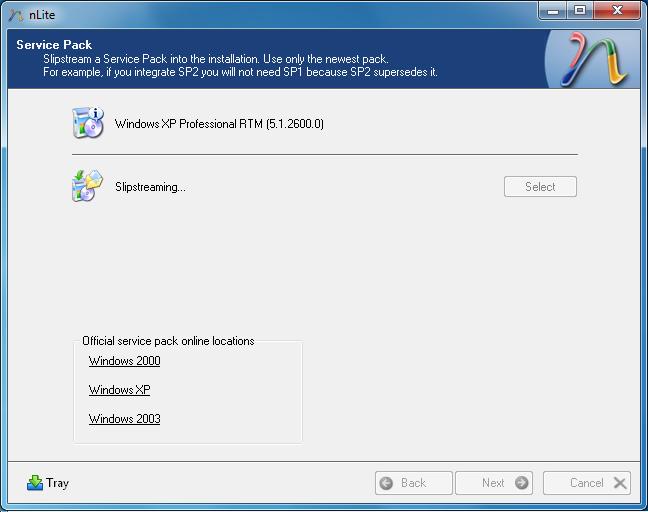Click the nLite logo in the header
Screen dimensions: 648x512
click(x=593, y=60)
